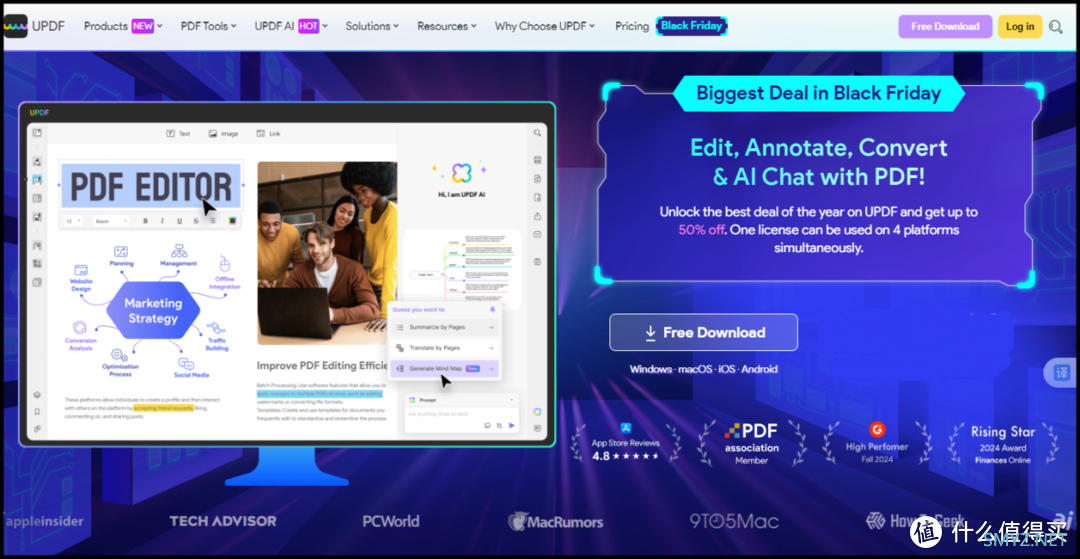The width and height of the screenshot is (1080, 559).
Task: Click the Rising Star 2024 Award badge
Action: (1003, 443)
